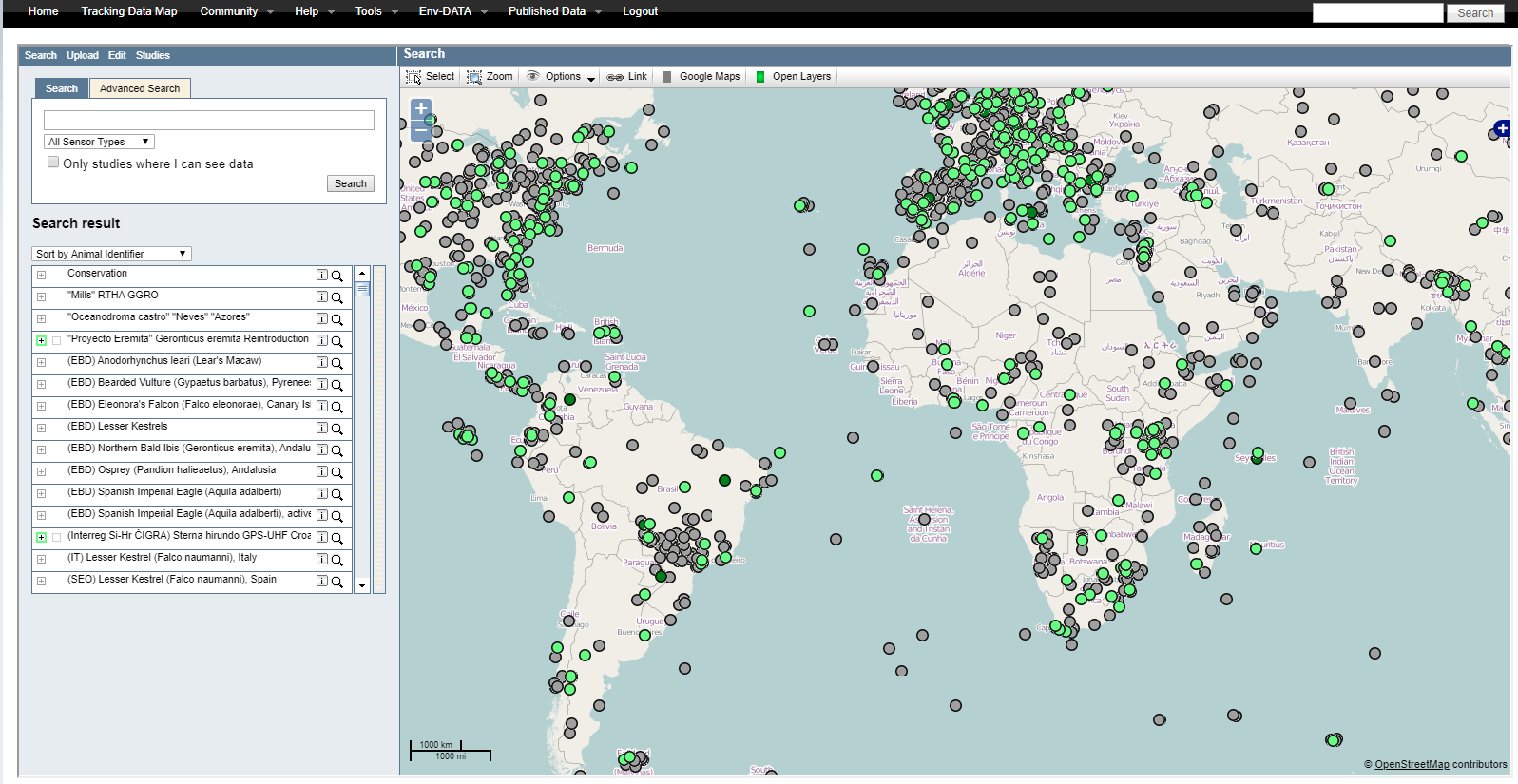The height and width of the screenshot is (784, 1518).
Task: Expand the Sterna hirundo study row
Action: point(41,537)
